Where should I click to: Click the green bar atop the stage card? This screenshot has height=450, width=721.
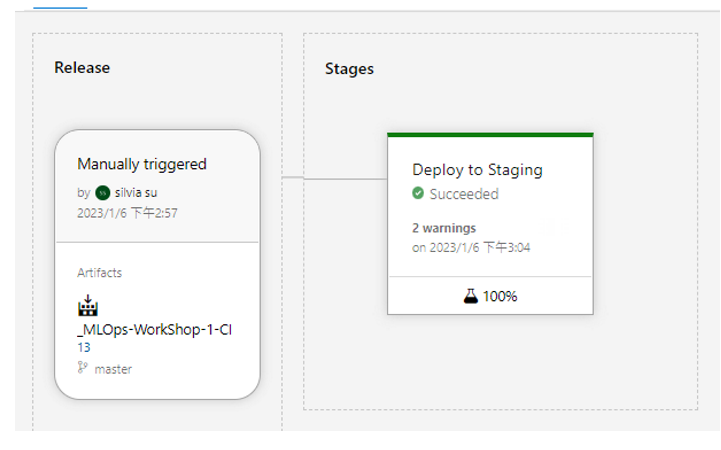pyautogui.click(x=490, y=135)
